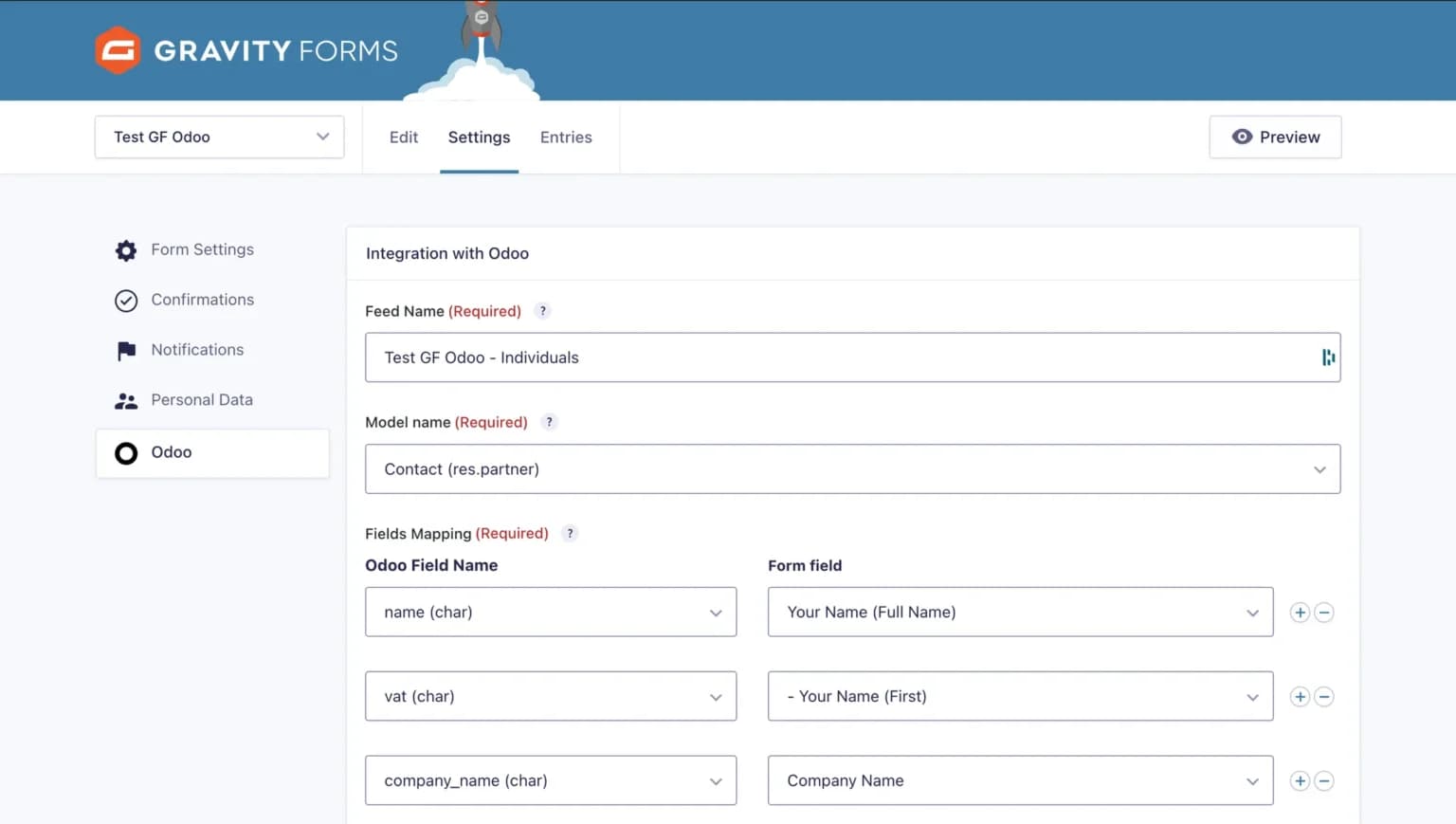Open Form Settings via gear icon
Viewport: 1456px width, 824px height.
tap(126, 250)
